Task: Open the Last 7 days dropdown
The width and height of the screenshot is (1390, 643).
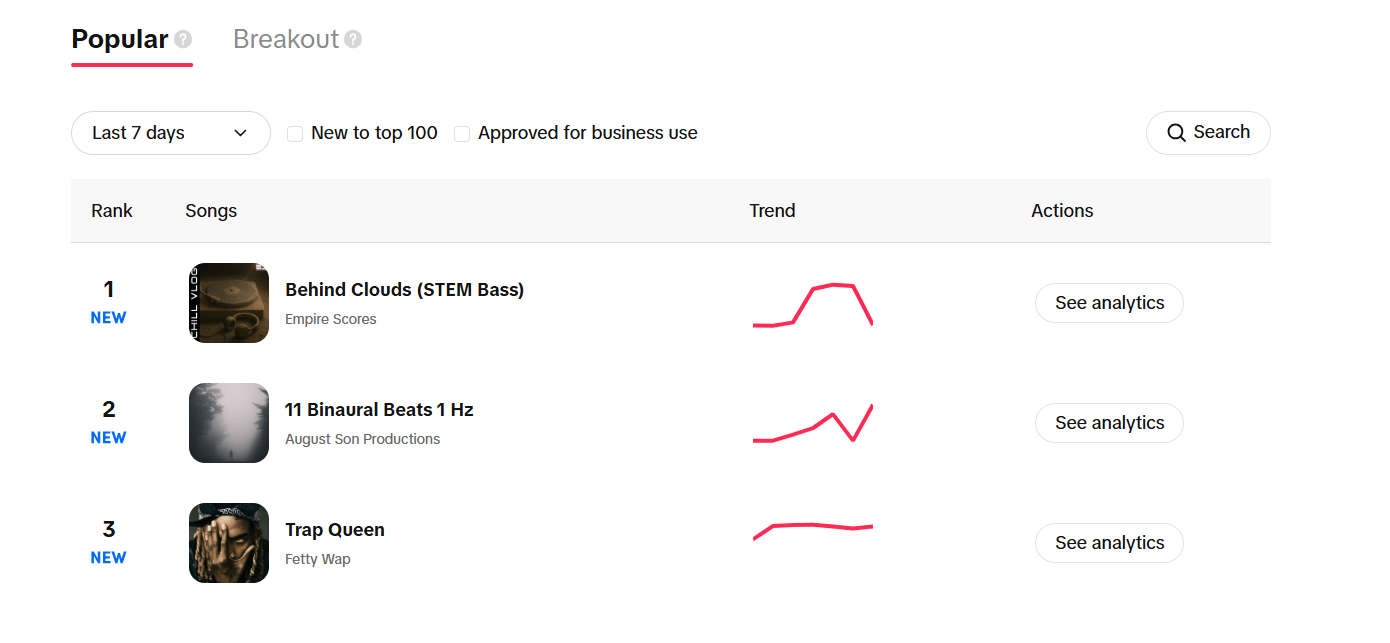Action: 170,133
